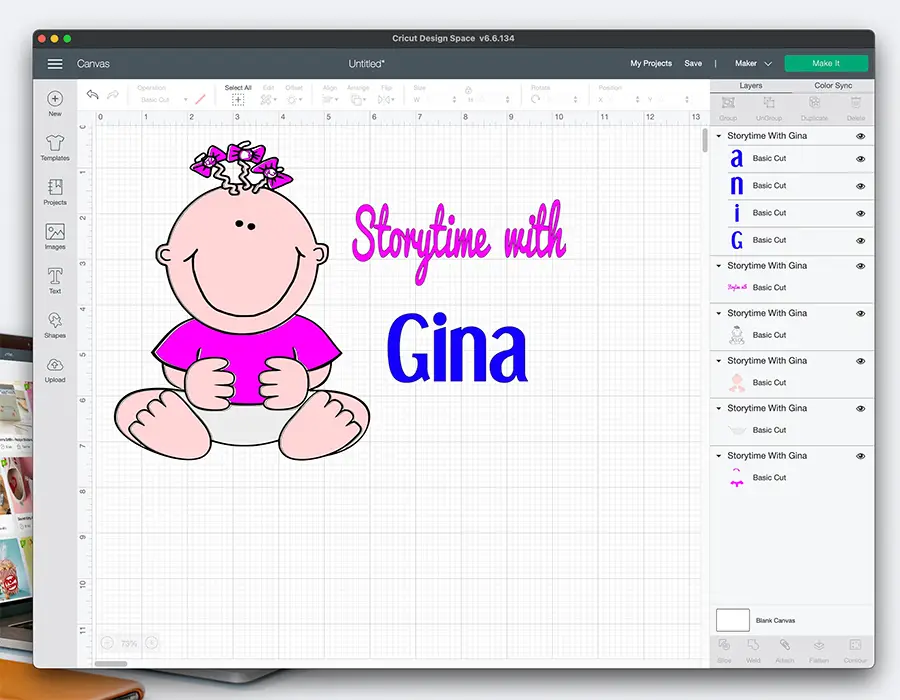Image resolution: width=900 pixels, height=700 pixels.
Task: Collapse the magenta bow and shirt group
Action: coord(719,456)
